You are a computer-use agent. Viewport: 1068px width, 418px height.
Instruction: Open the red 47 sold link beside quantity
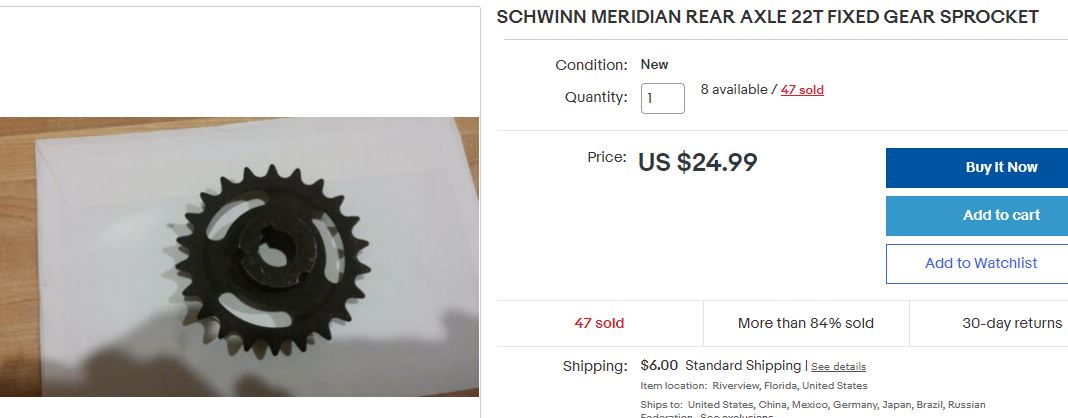tap(802, 90)
